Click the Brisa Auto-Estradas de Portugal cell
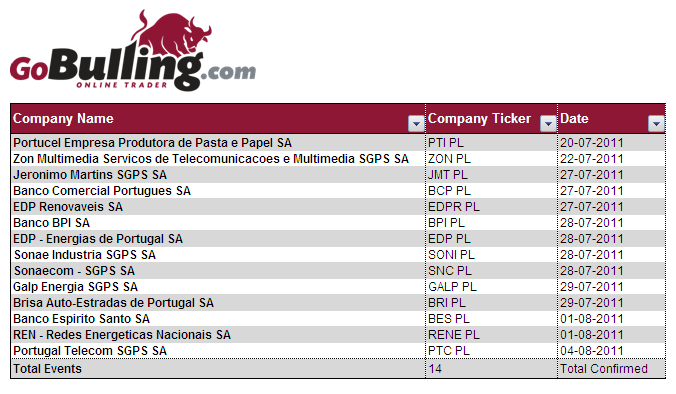The image size is (676, 394). pyautogui.click(x=218, y=303)
